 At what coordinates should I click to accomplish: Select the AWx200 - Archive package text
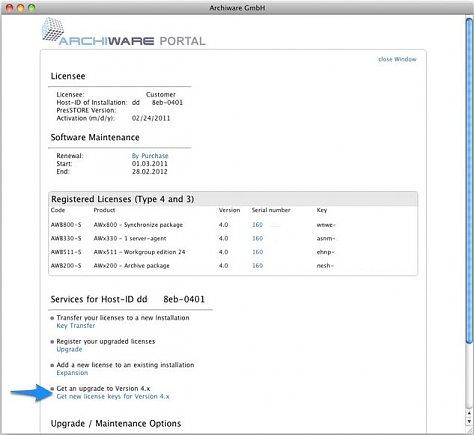pyautogui.click(x=132, y=266)
